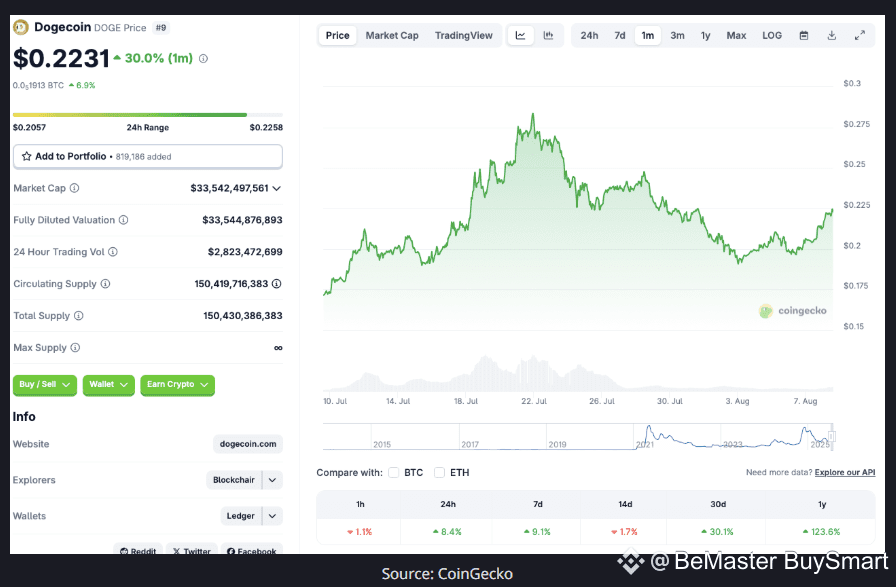Expand chart to fullscreen
This screenshot has height=587, width=896.
pyautogui.click(x=859, y=35)
